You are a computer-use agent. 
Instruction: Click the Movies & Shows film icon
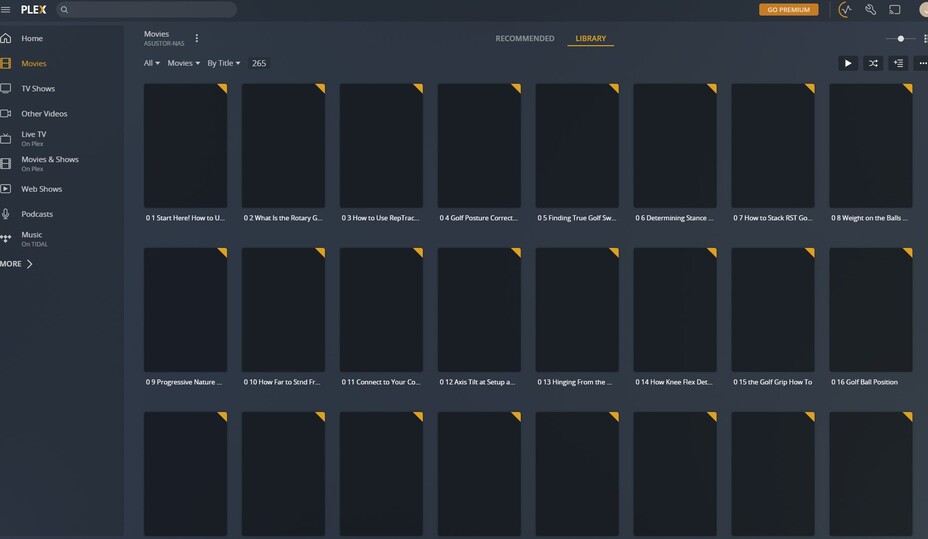point(6,163)
